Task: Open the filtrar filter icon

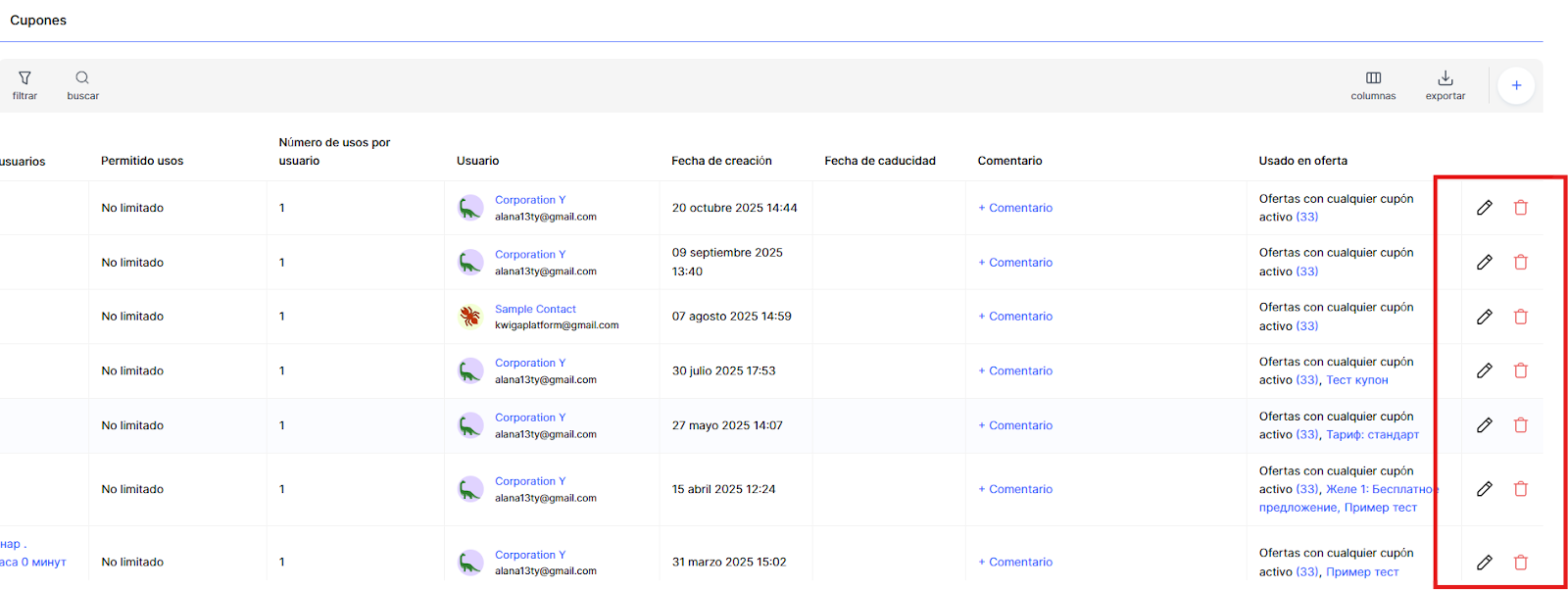Action: point(24,78)
